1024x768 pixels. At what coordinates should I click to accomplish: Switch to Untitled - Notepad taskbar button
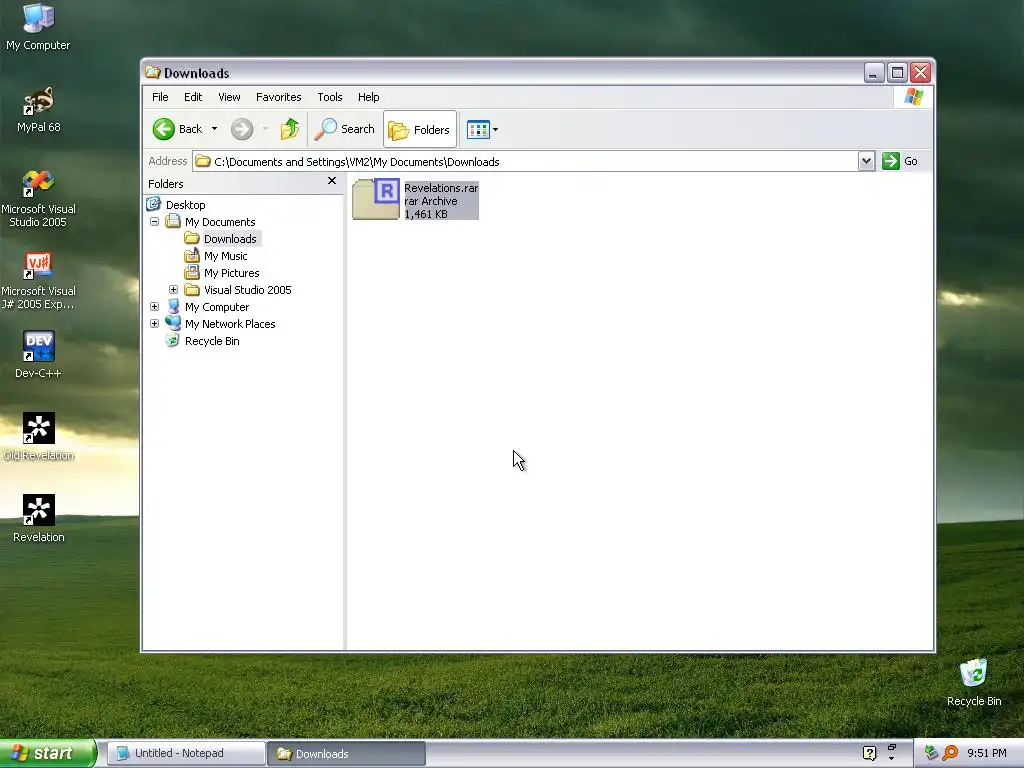186,753
